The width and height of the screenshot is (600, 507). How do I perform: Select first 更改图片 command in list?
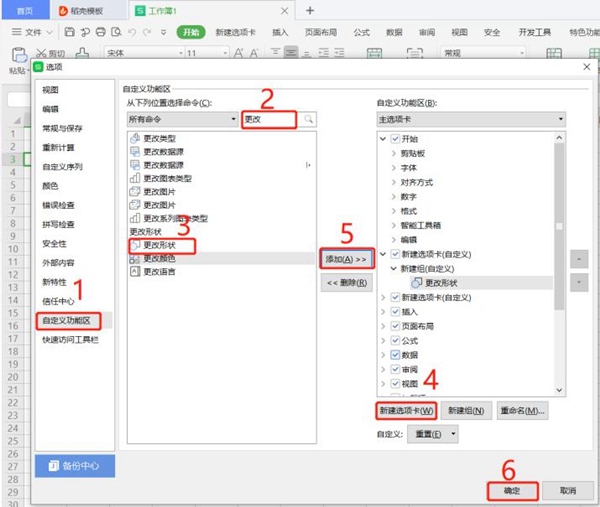tap(159, 191)
